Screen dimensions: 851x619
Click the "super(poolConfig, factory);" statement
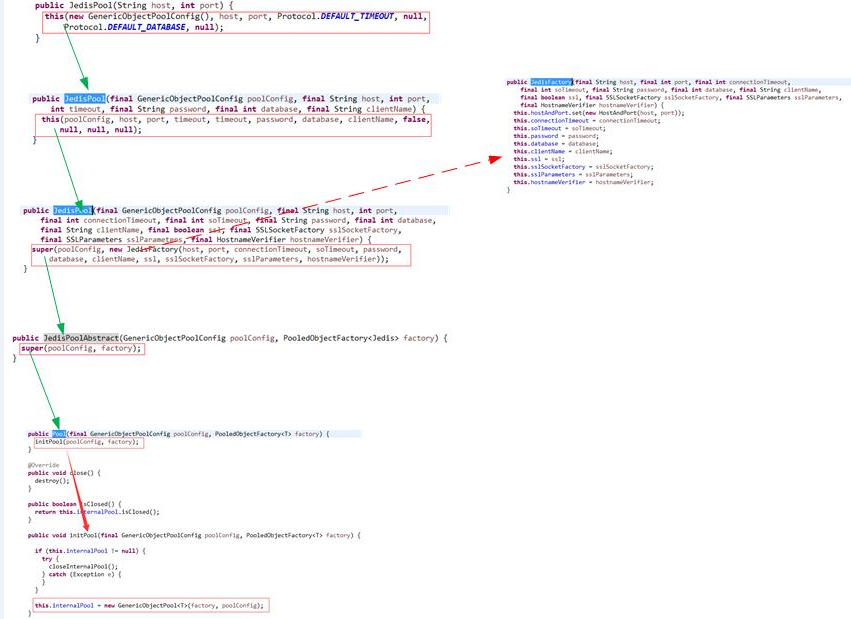point(81,348)
